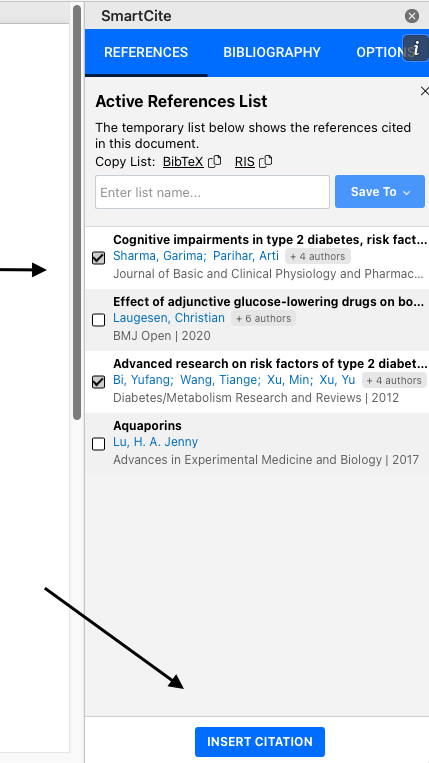Screen dimensions: 429x763
Task: Open author link Lu, H. A. Jenny
Action: pos(156,442)
